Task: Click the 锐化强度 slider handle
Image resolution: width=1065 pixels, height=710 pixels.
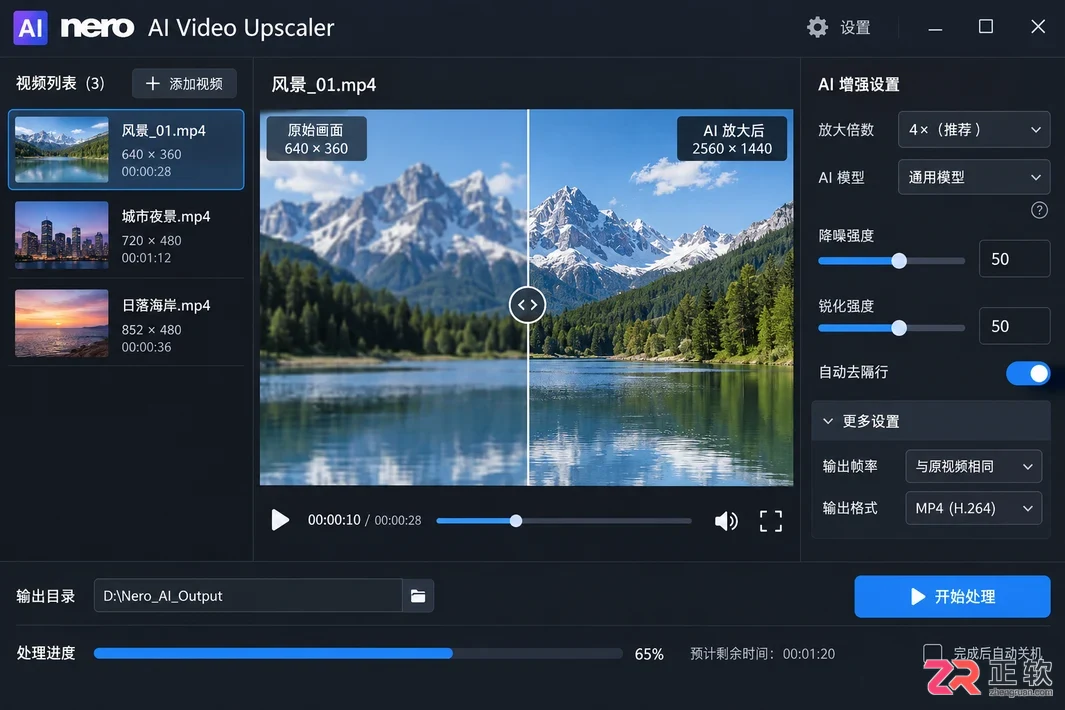Action: [x=899, y=328]
